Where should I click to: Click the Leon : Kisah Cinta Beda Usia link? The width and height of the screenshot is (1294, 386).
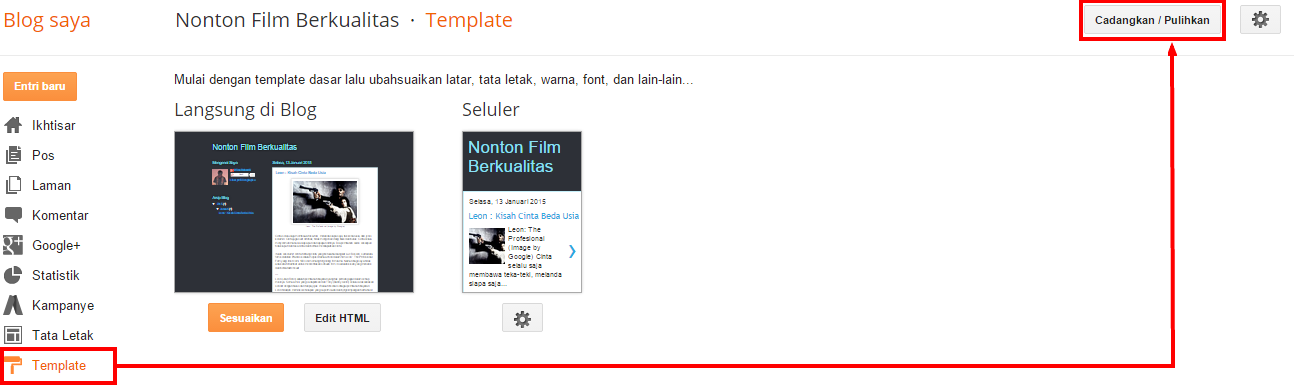pos(523,216)
